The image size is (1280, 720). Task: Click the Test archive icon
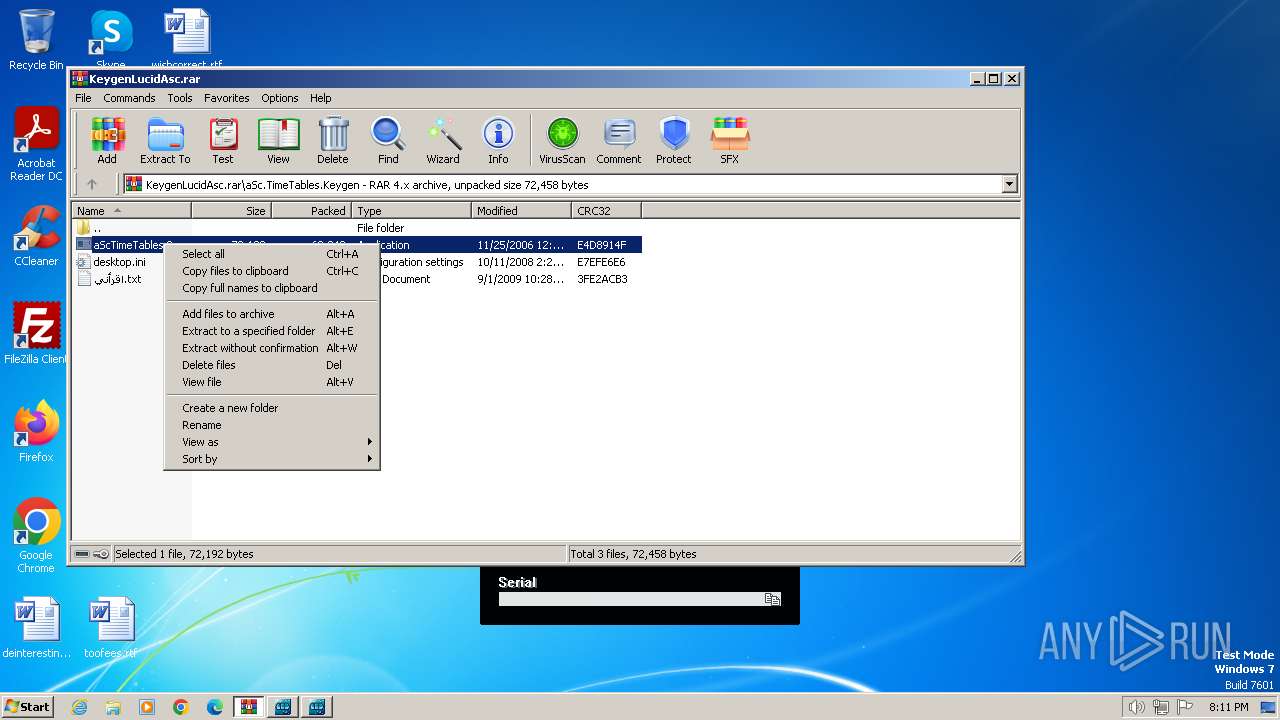click(222, 141)
